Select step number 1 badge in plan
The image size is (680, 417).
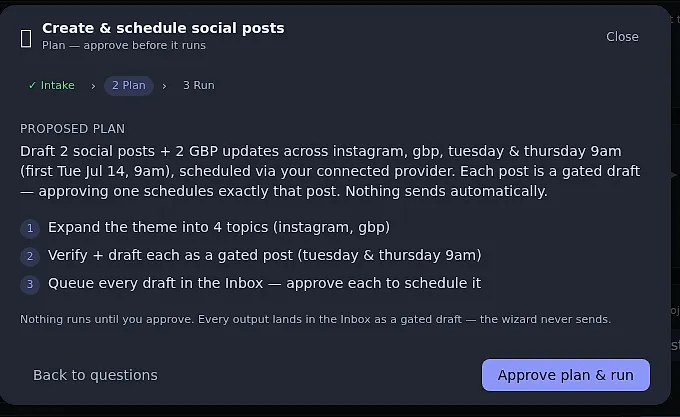tap(30, 228)
